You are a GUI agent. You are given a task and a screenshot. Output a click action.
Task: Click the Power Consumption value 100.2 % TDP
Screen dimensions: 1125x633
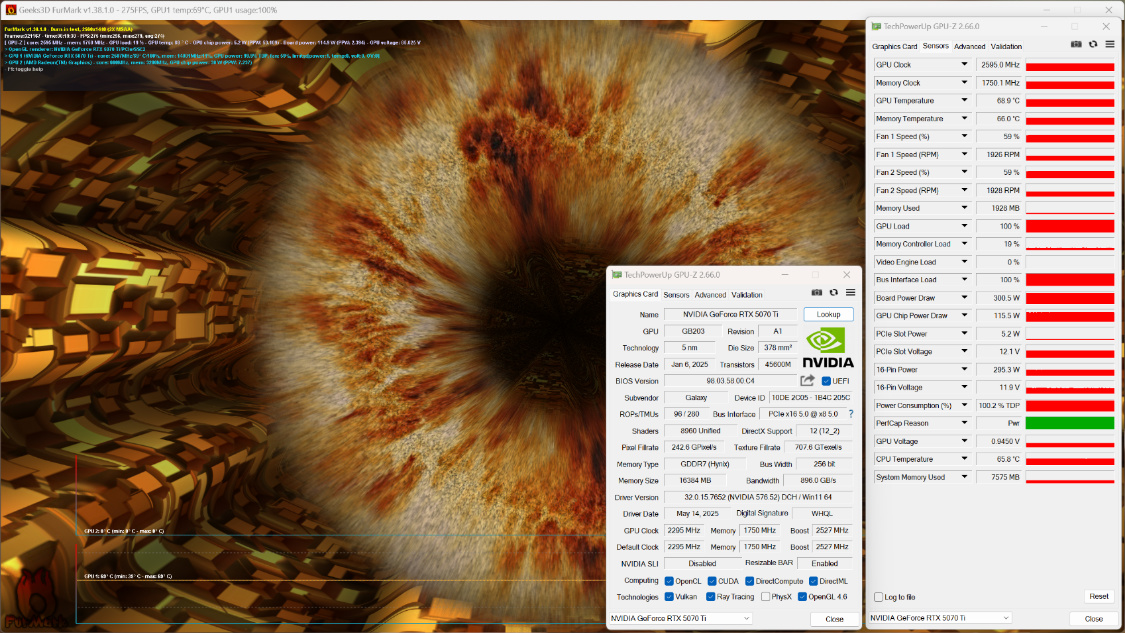click(x=999, y=405)
